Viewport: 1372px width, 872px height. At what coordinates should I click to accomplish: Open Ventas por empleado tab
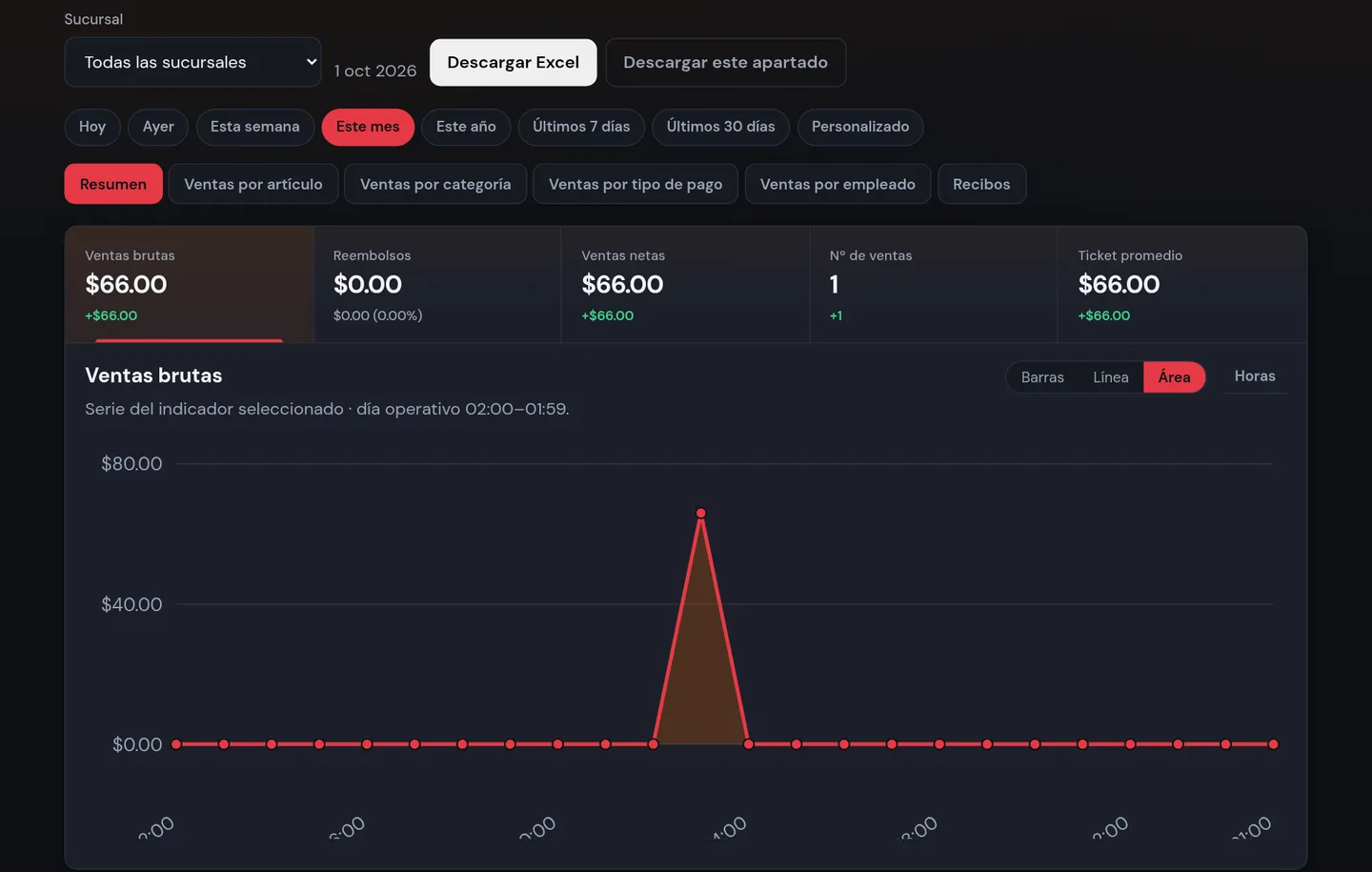tap(837, 184)
